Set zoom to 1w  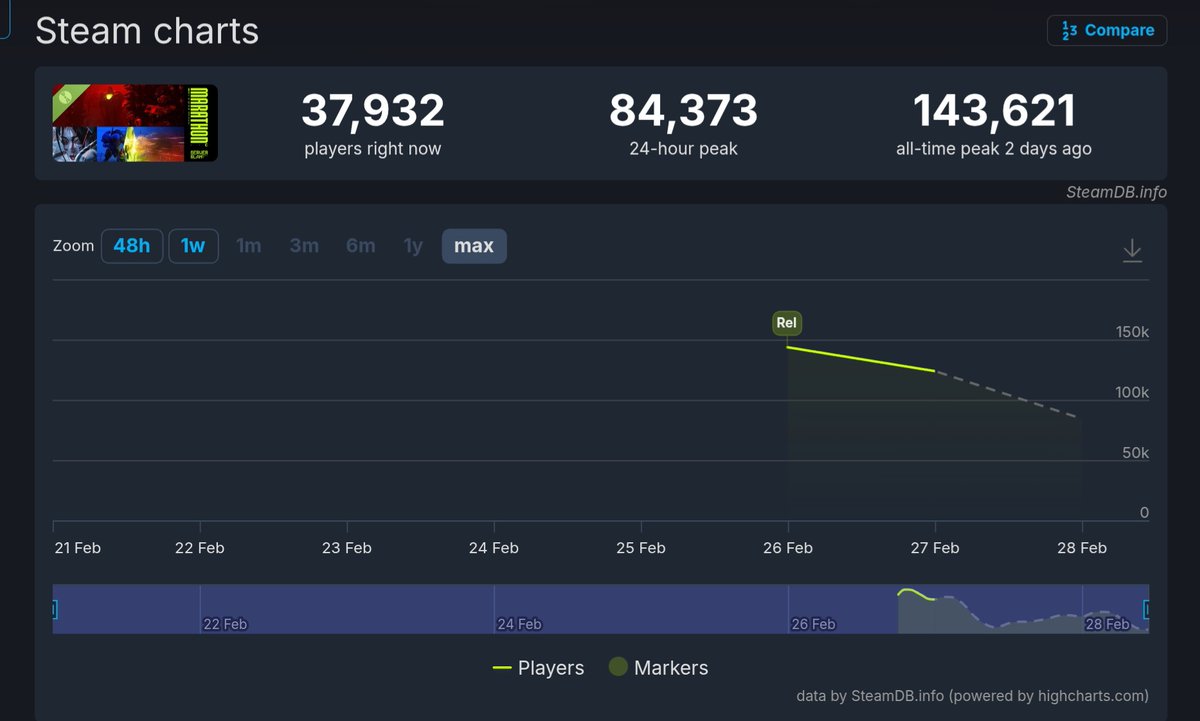[193, 246]
